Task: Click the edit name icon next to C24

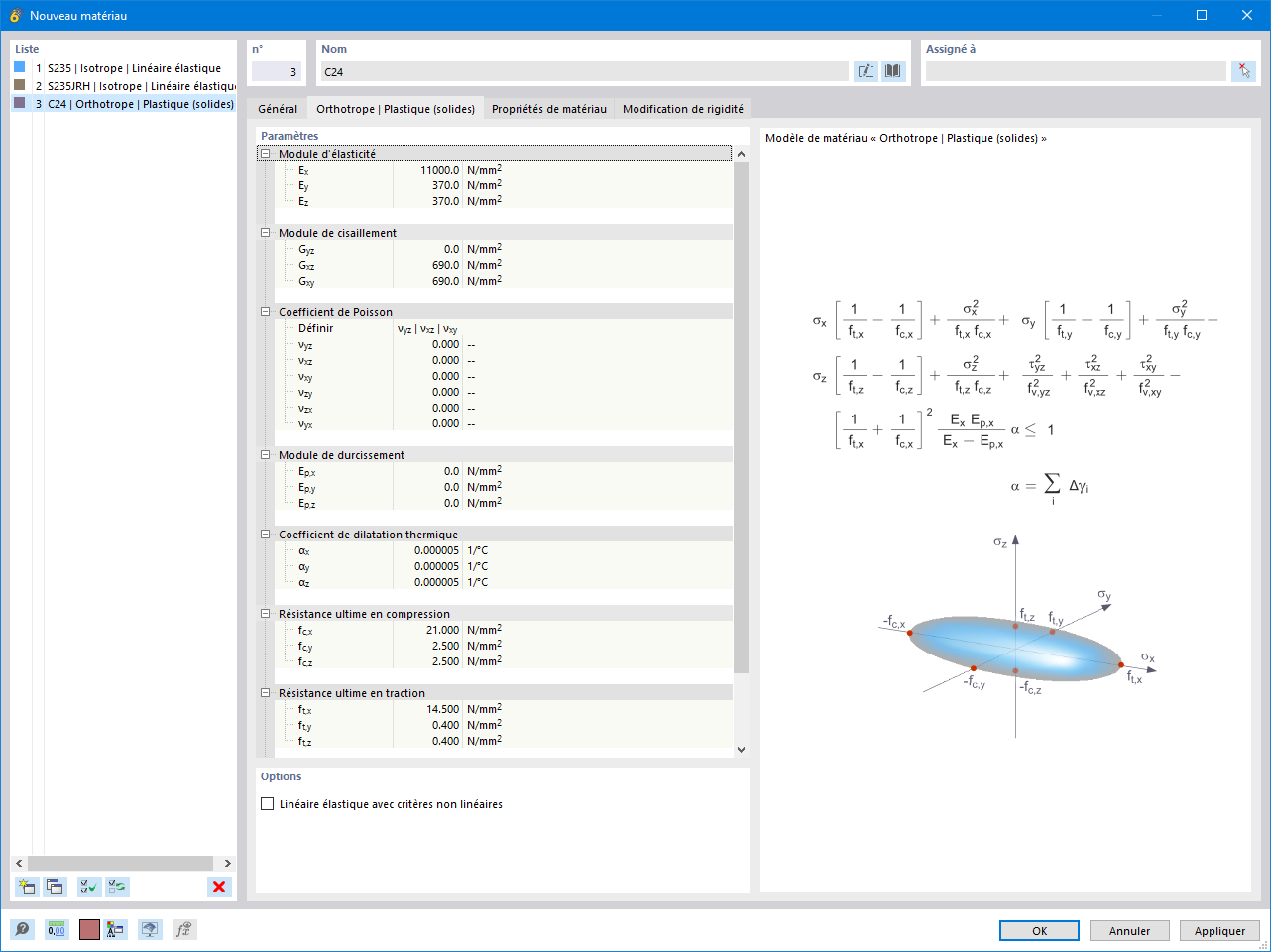Action: [866, 71]
